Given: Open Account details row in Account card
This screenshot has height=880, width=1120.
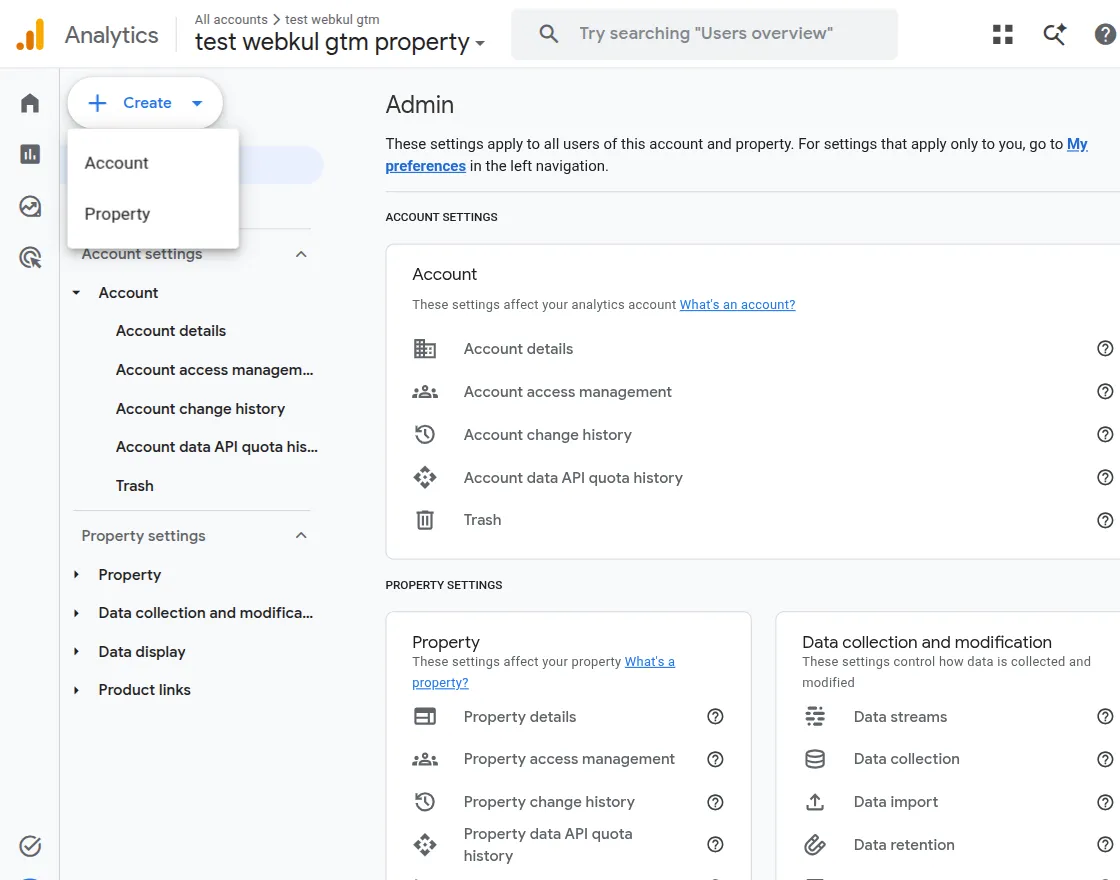Looking at the screenshot, I should click(763, 349).
